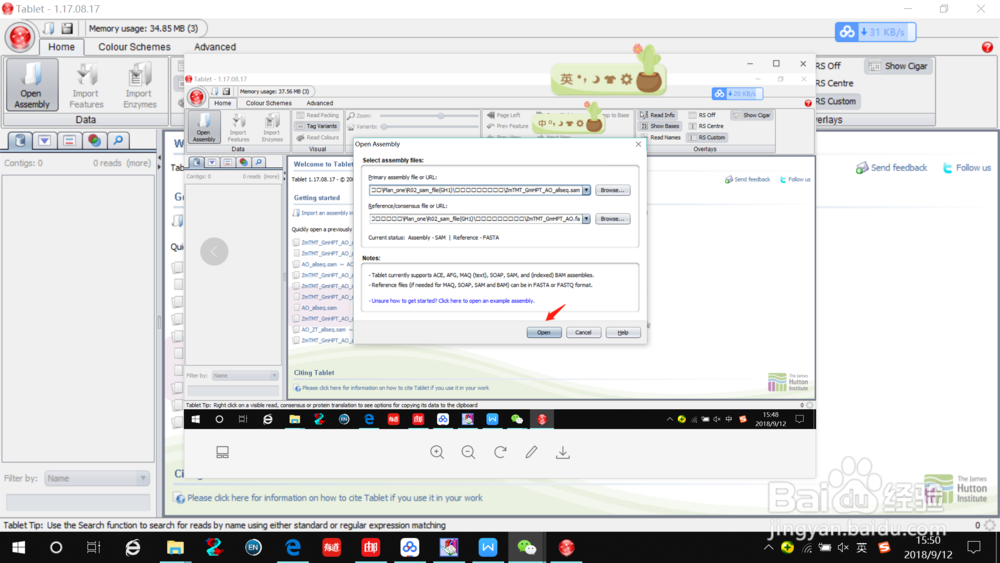1000x563 pixels.
Task: Open the Filter by Name dropdown in main window
Action: tap(97, 478)
